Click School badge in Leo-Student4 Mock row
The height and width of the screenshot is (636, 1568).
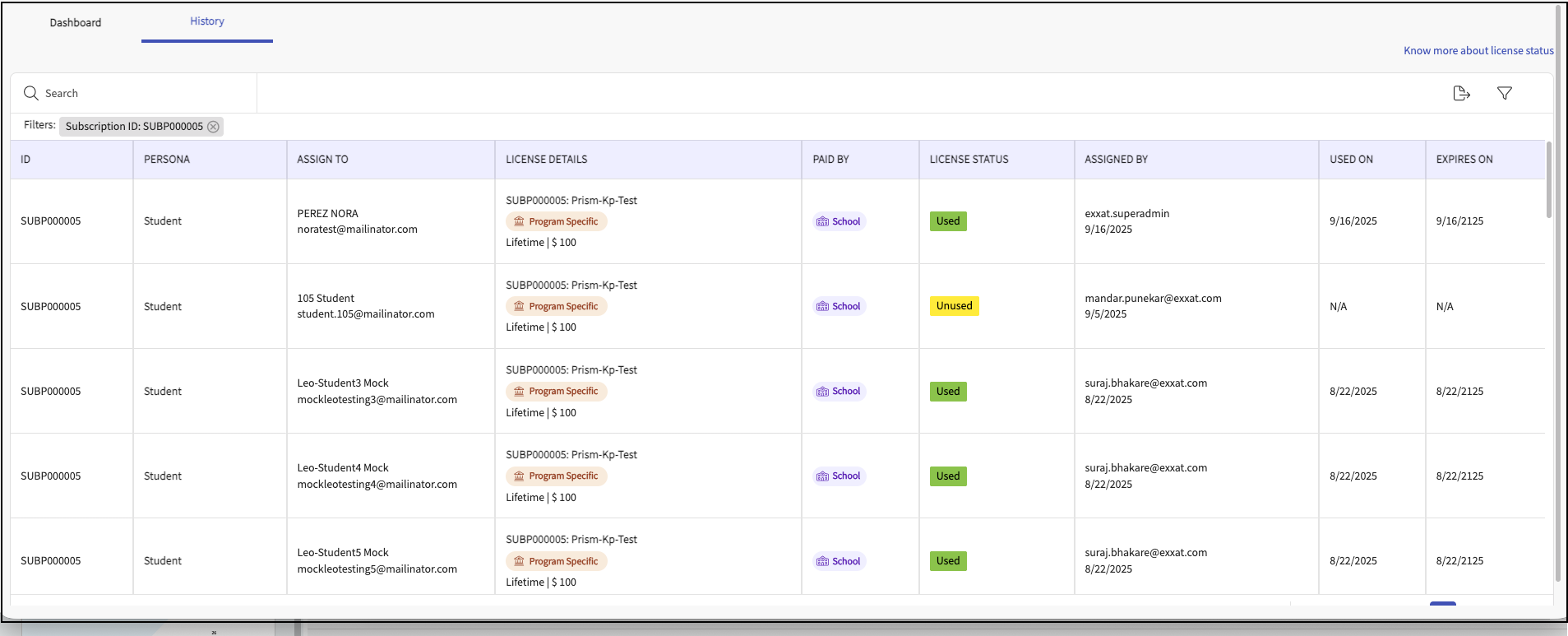pyautogui.click(x=839, y=476)
